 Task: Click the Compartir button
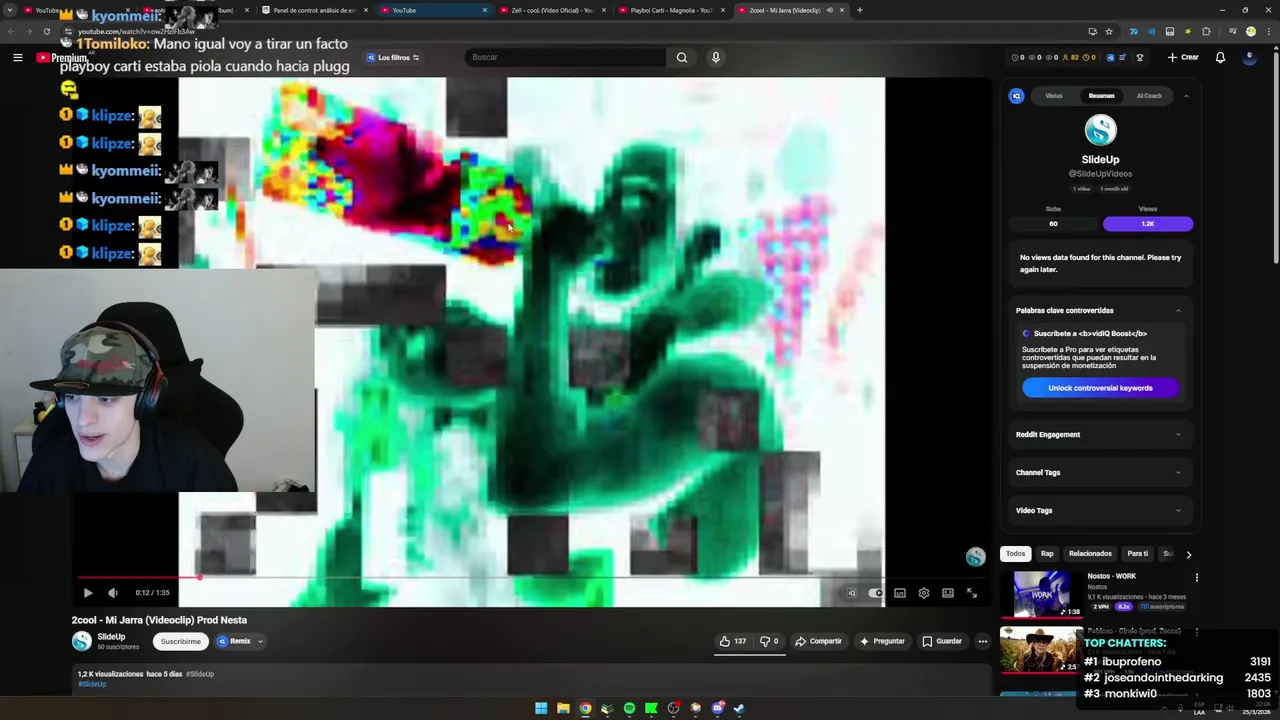[818, 641]
